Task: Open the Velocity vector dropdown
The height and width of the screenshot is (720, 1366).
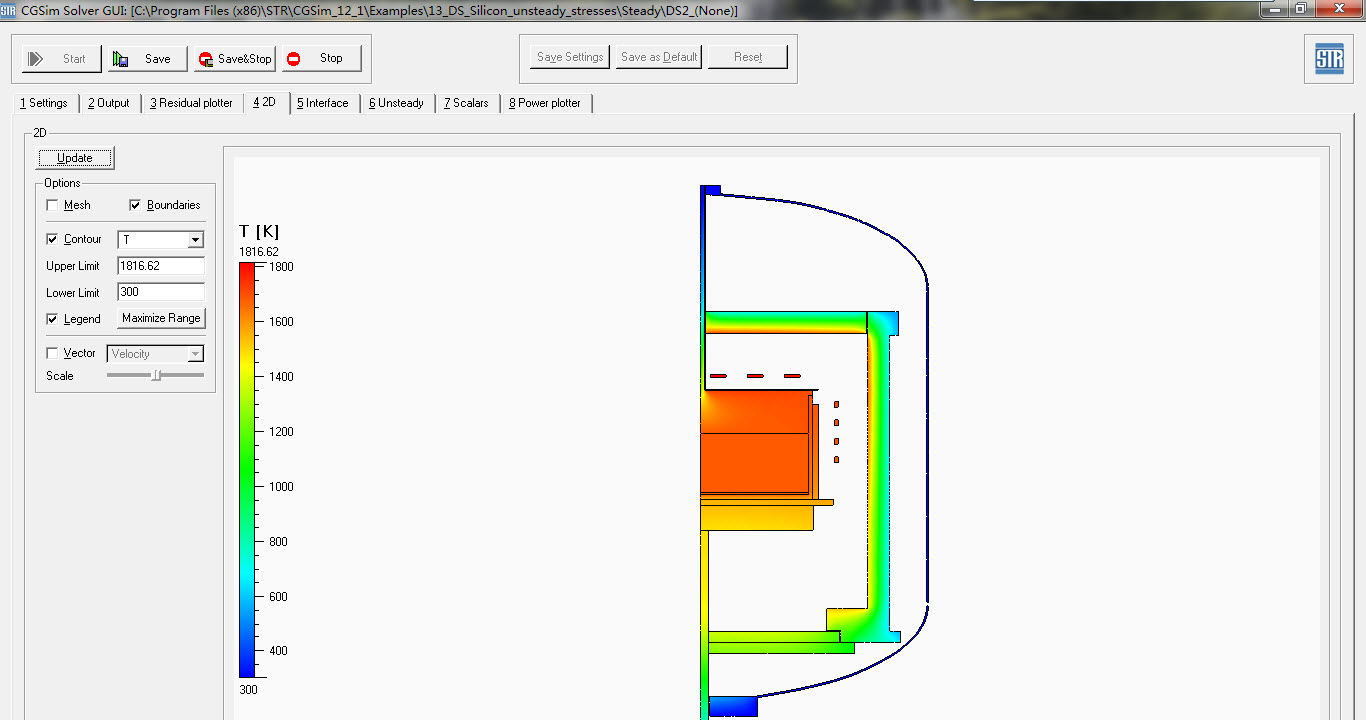Action: (155, 354)
